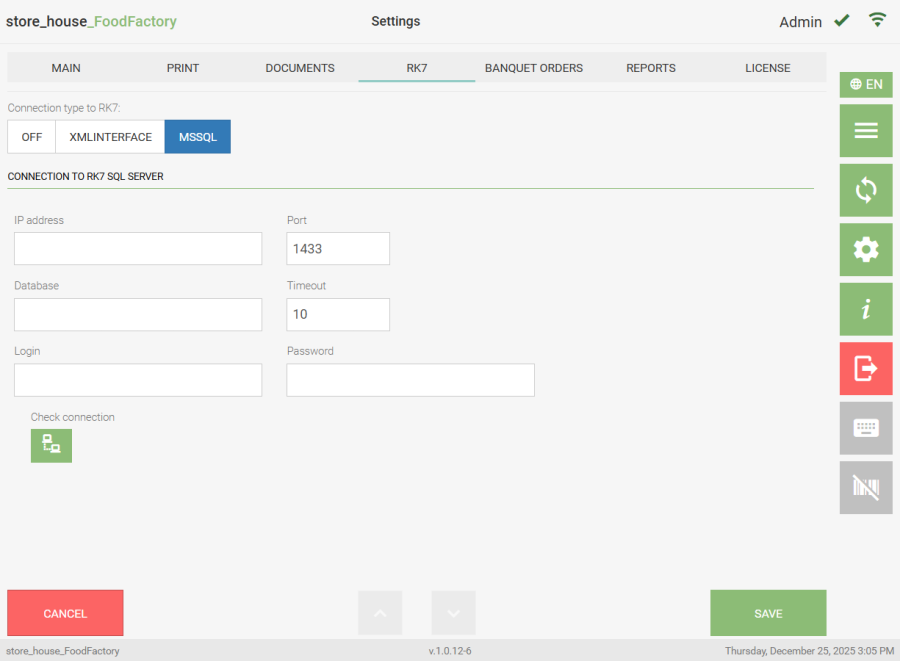Image resolution: width=900 pixels, height=661 pixels.
Task: Click the Check connection network icon
Action: [51, 445]
